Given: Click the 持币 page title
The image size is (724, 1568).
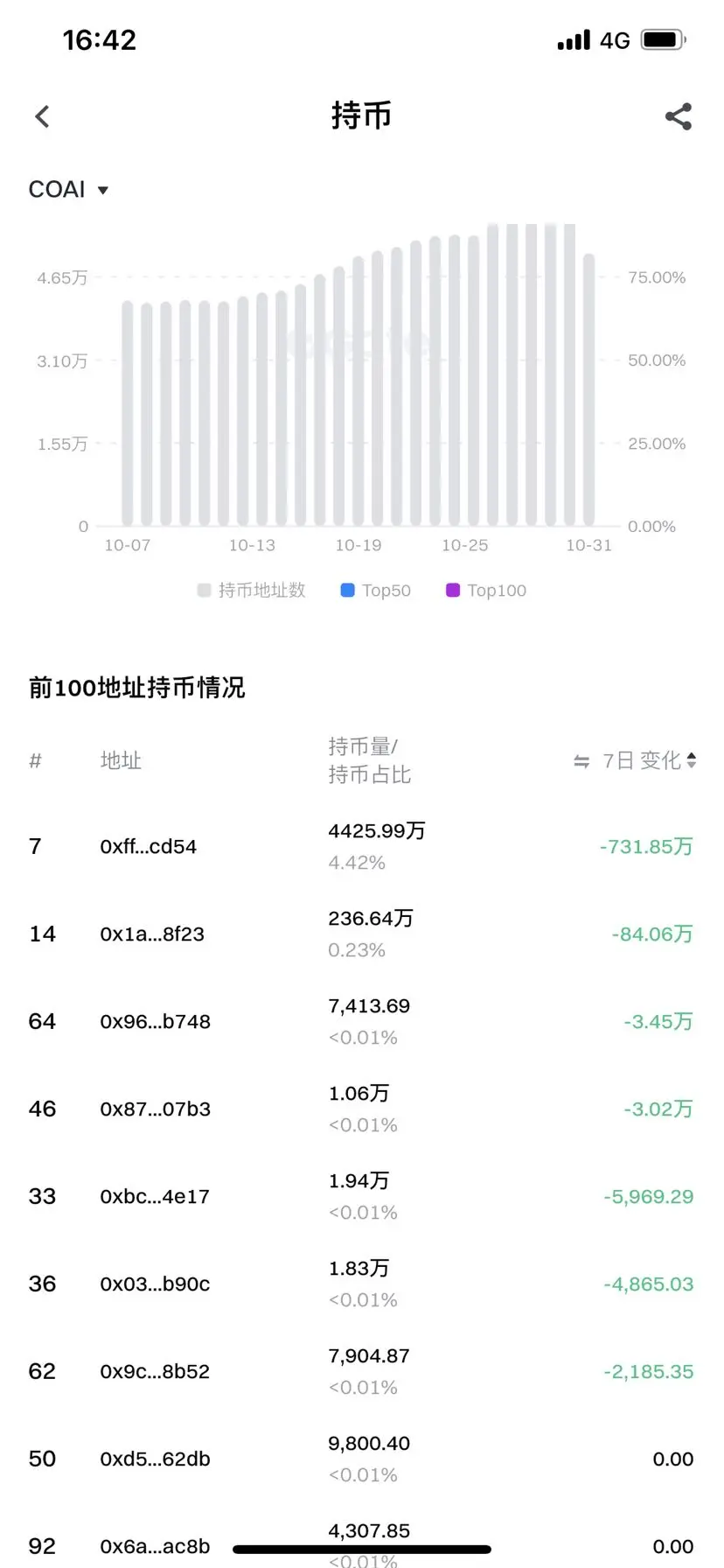Looking at the screenshot, I should tap(361, 115).
